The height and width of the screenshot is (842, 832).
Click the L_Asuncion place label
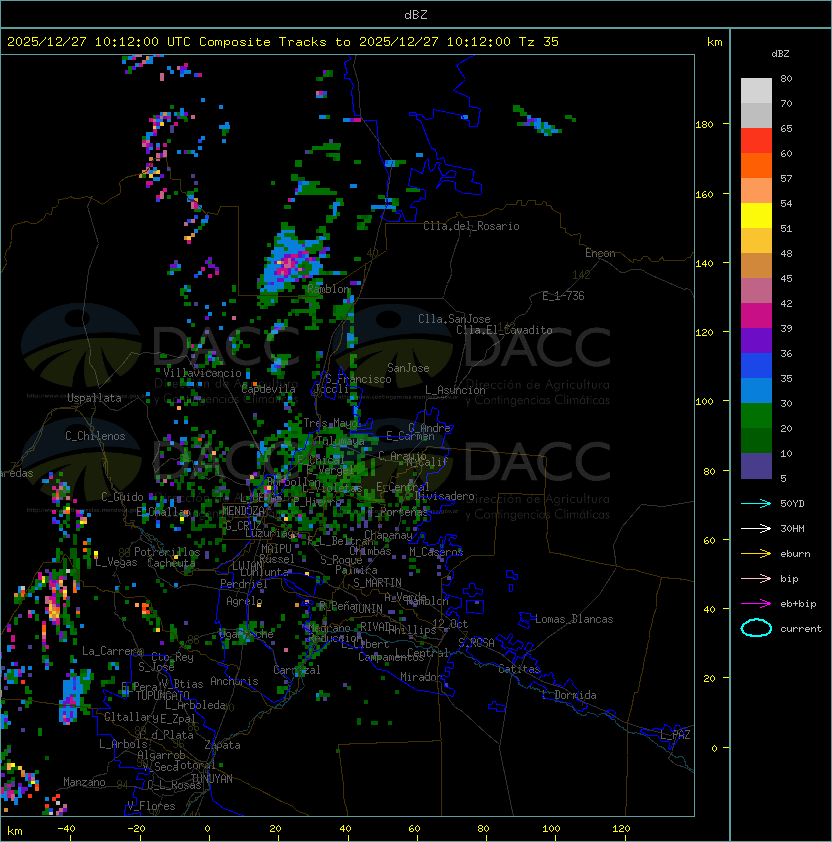pos(455,389)
